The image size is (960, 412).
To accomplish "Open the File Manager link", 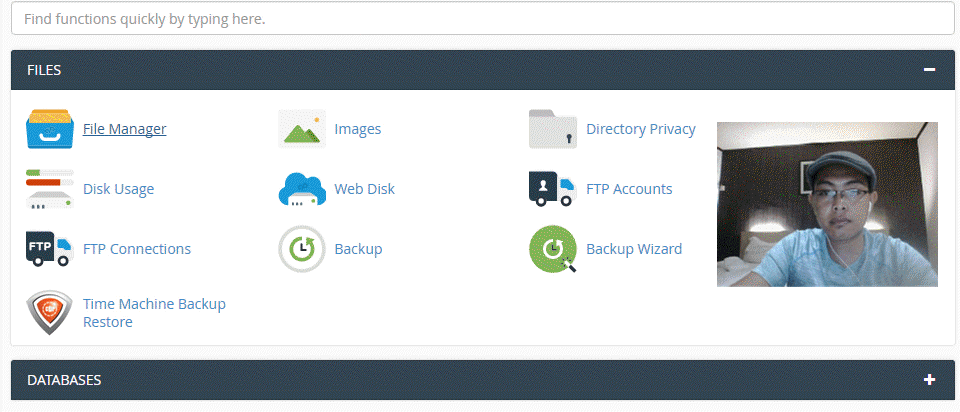I will pos(124,129).
